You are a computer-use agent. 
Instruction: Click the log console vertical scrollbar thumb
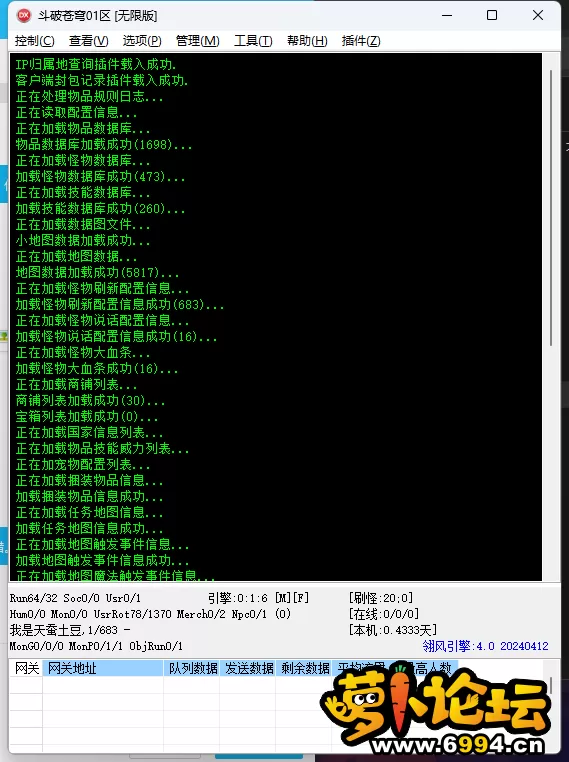(551, 208)
